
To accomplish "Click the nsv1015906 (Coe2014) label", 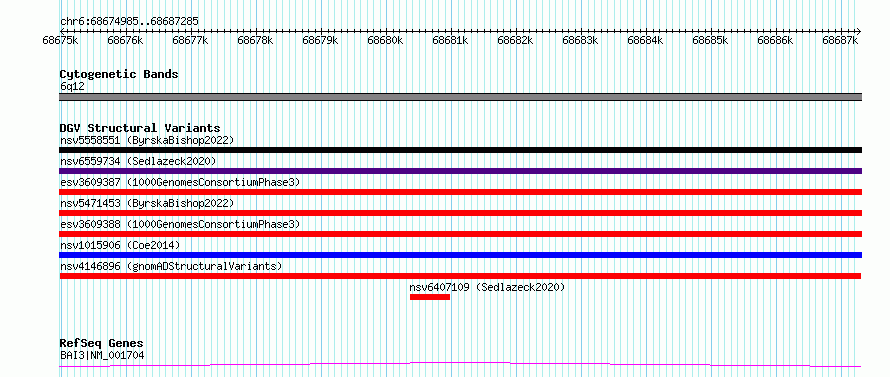I will [x=120, y=245].
